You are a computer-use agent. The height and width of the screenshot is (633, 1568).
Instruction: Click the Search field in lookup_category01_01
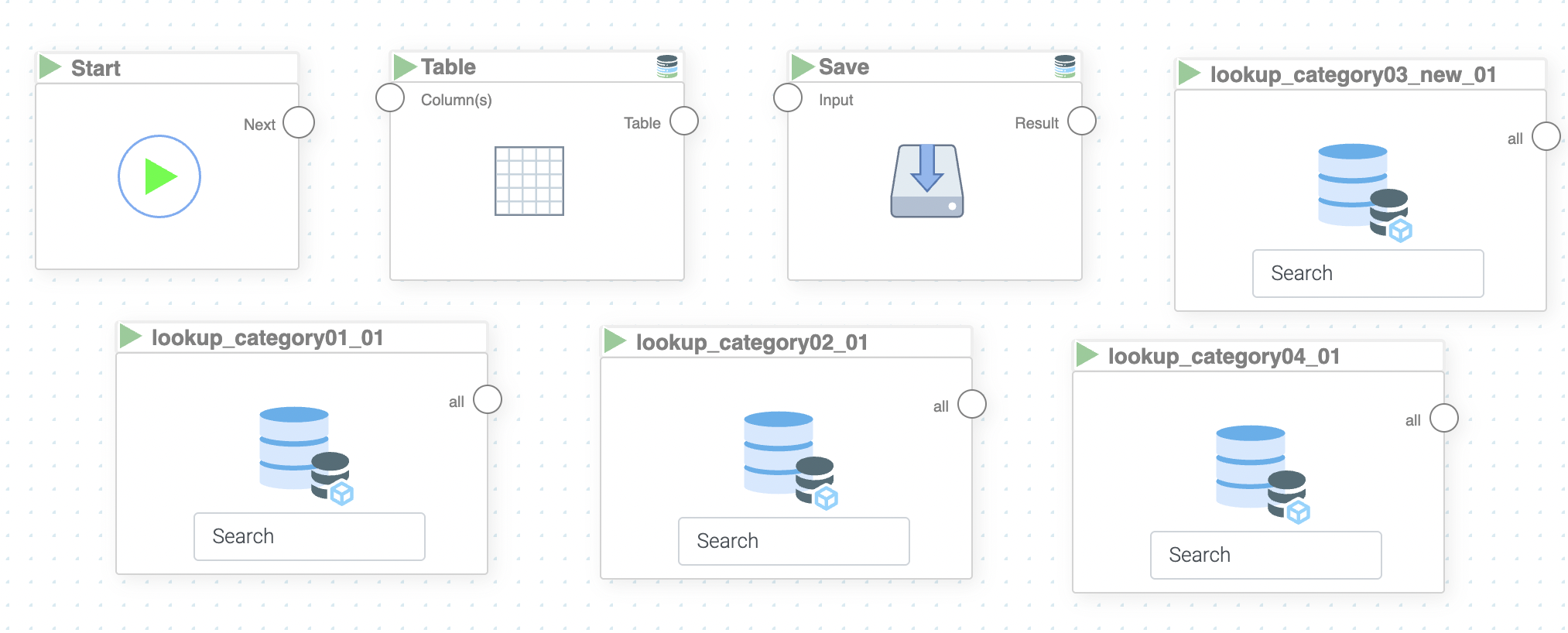pyautogui.click(x=309, y=536)
